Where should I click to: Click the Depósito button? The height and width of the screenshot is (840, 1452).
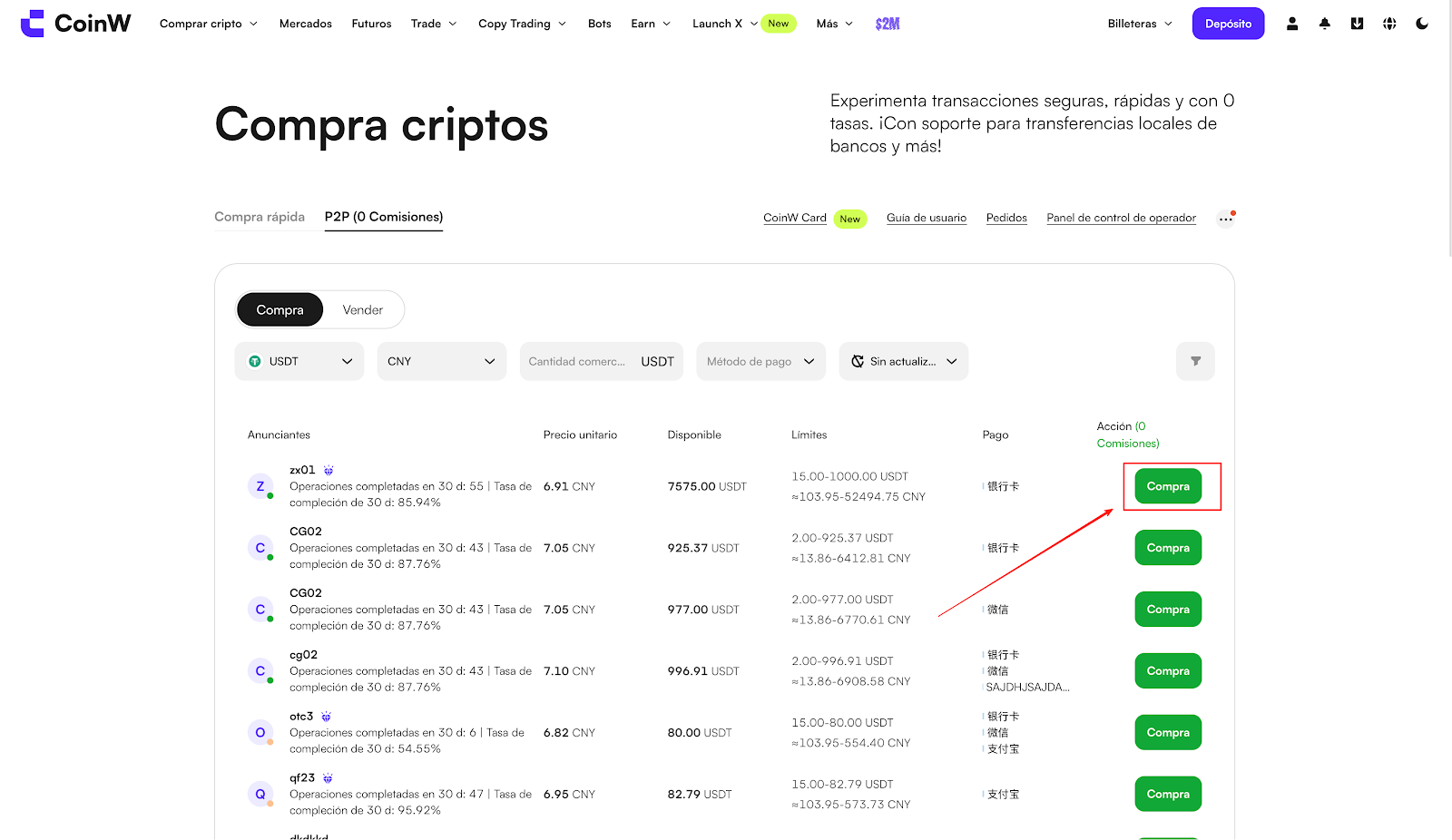1228,24
